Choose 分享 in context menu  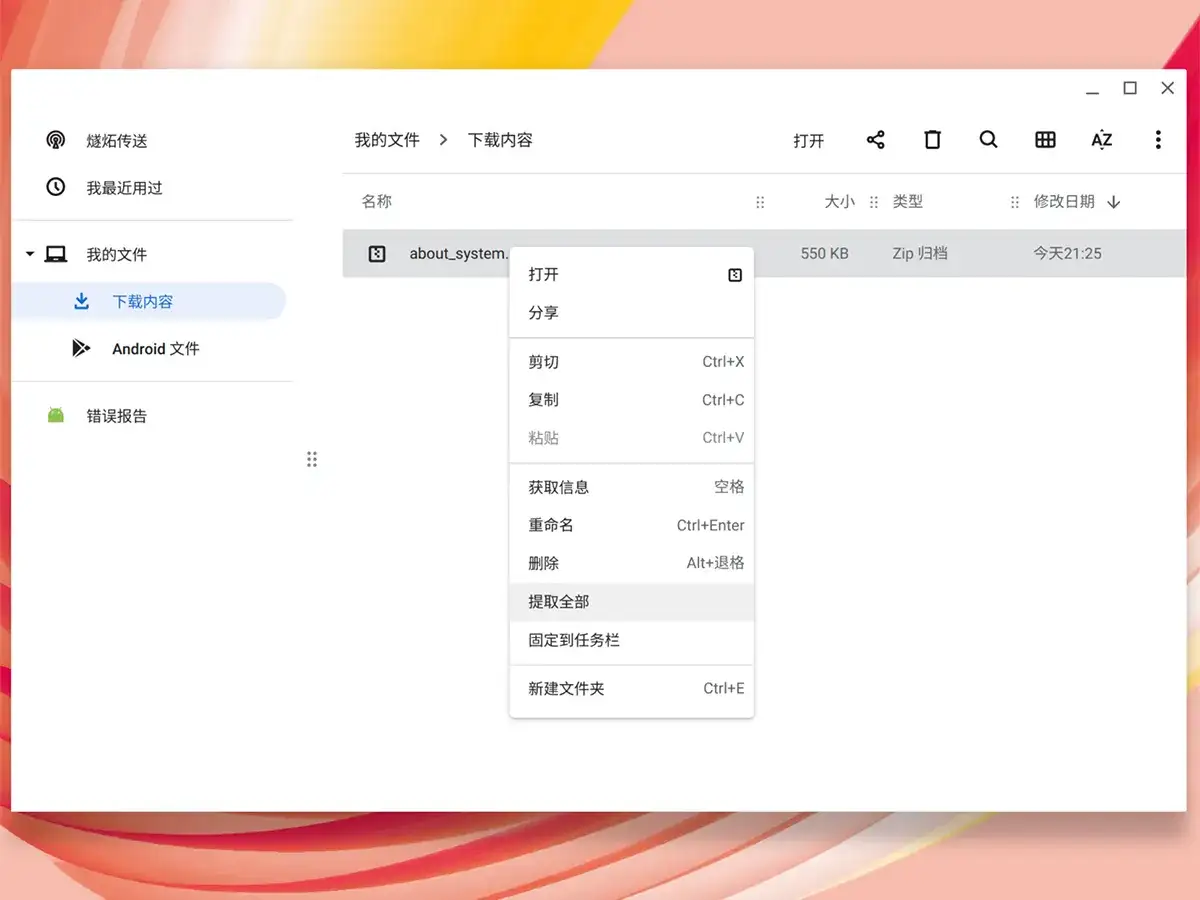tap(631, 313)
